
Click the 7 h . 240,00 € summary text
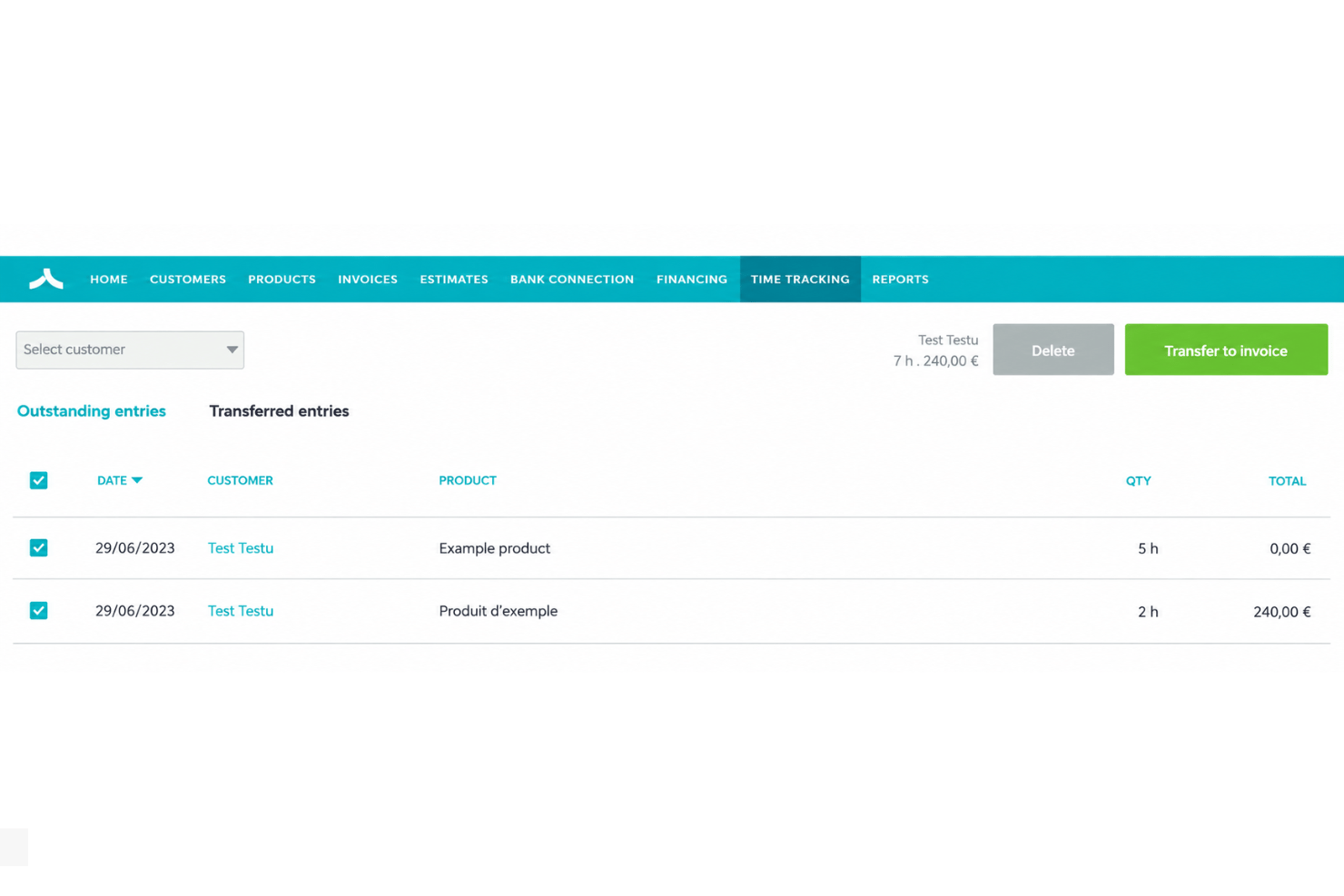pyautogui.click(x=935, y=361)
